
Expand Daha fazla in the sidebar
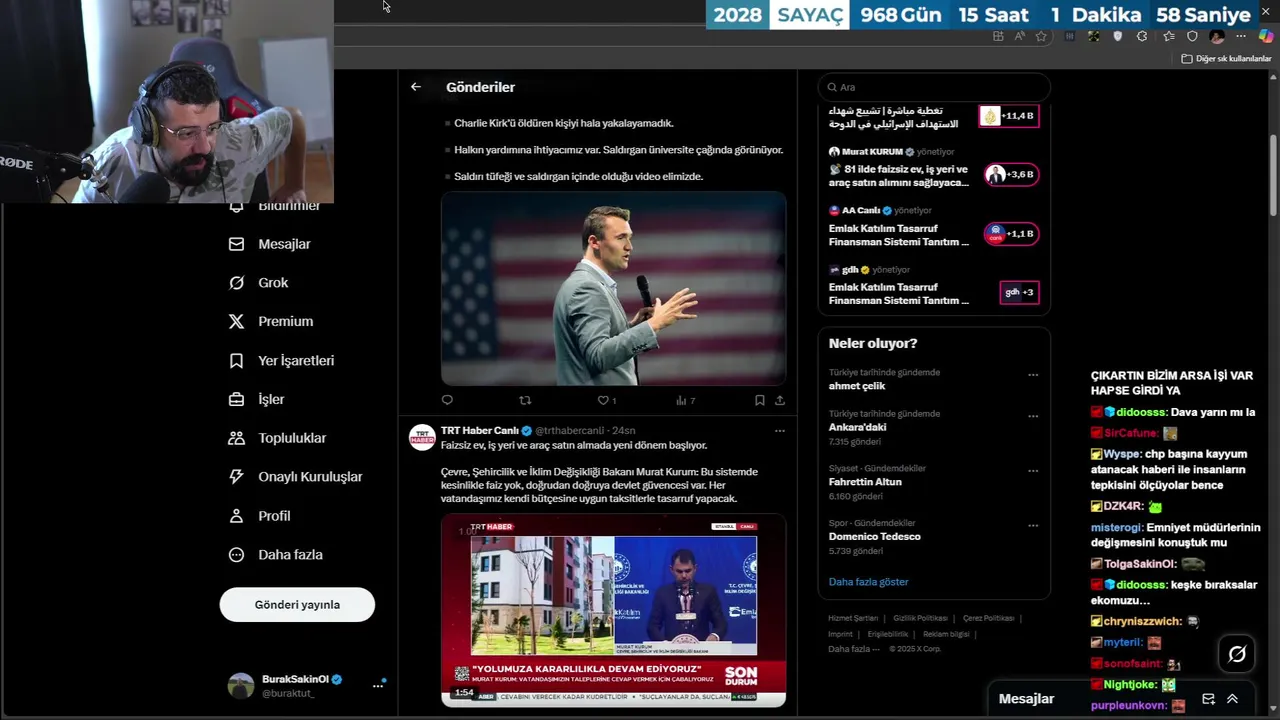point(275,555)
